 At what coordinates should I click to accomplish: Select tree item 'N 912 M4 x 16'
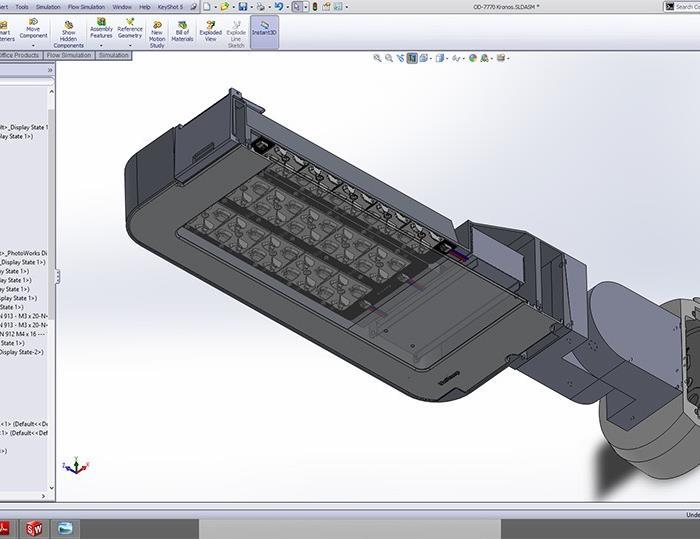click(x=23, y=334)
